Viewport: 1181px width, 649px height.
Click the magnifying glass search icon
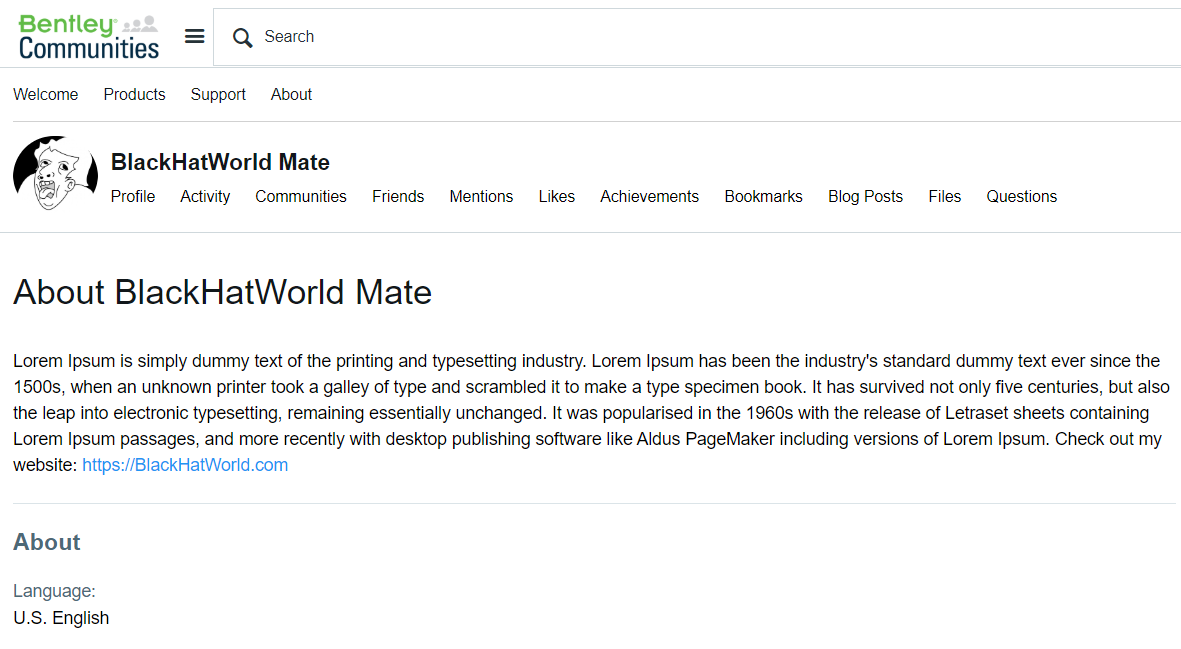[242, 37]
